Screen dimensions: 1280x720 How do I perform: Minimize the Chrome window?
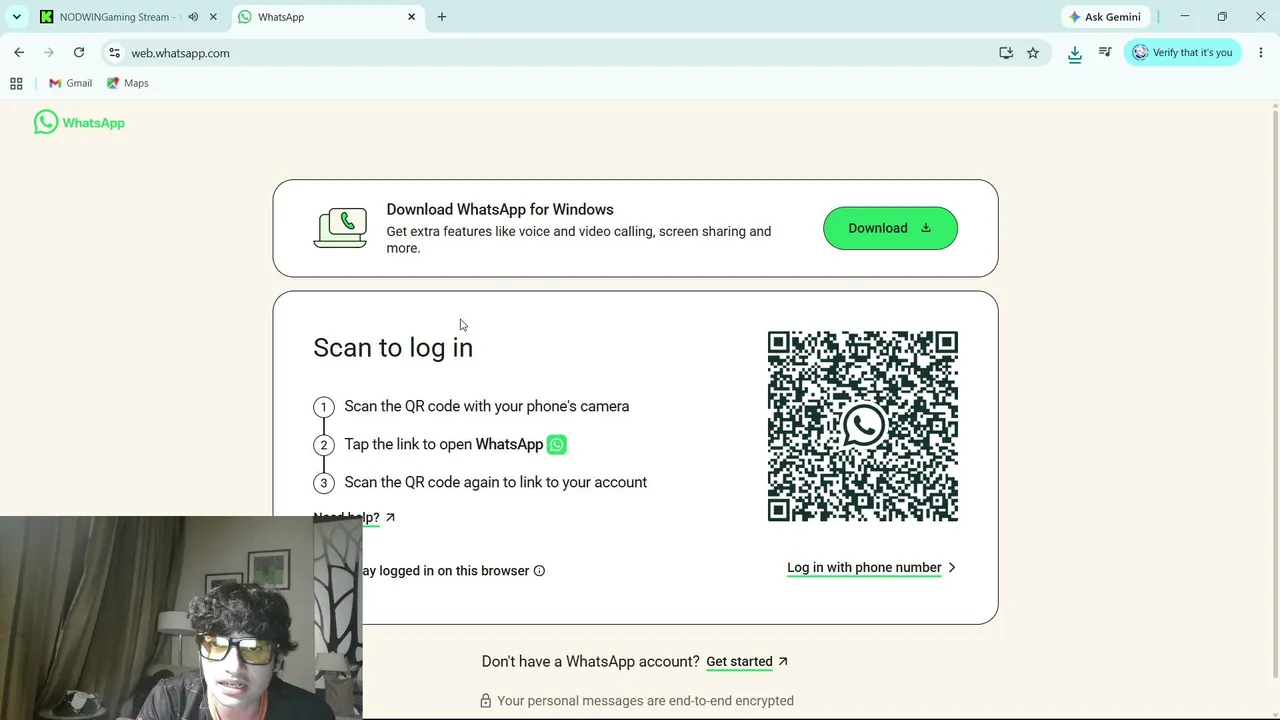[1184, 17]
